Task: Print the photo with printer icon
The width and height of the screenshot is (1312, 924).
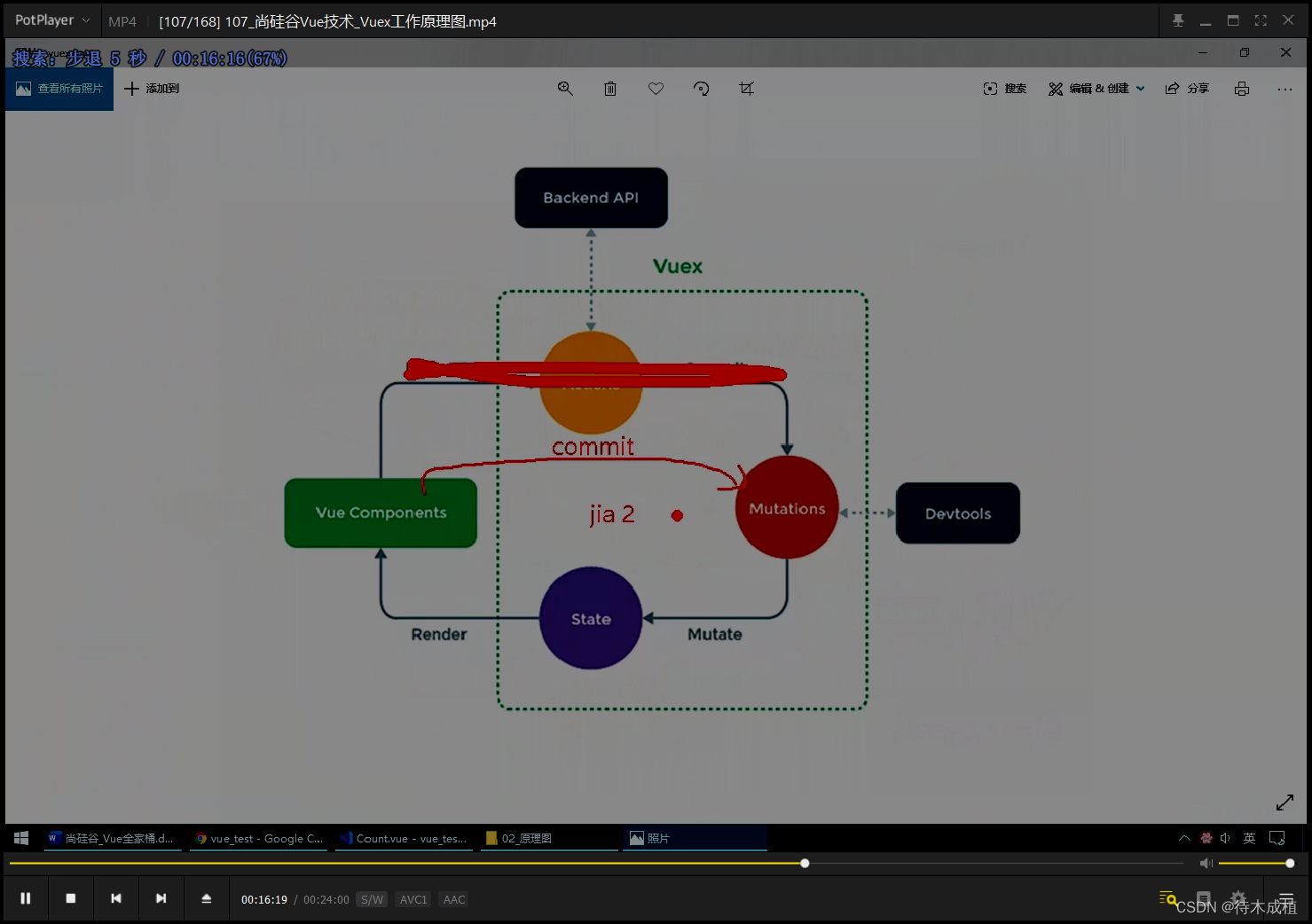Action: click(x=1242, y=89)
